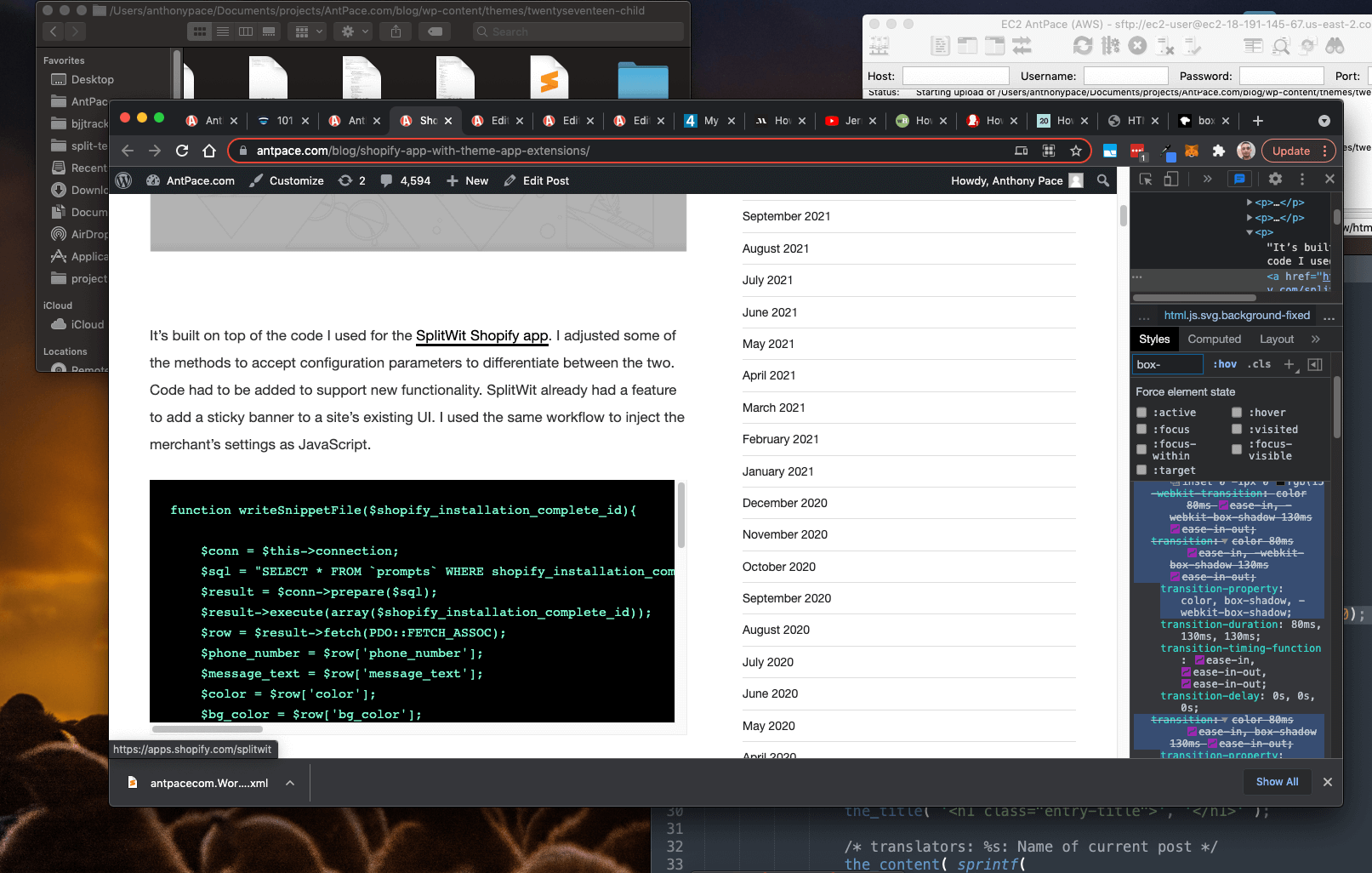
Task: Open the color picker eyedropper extension
Action: tap(1166, 151)
